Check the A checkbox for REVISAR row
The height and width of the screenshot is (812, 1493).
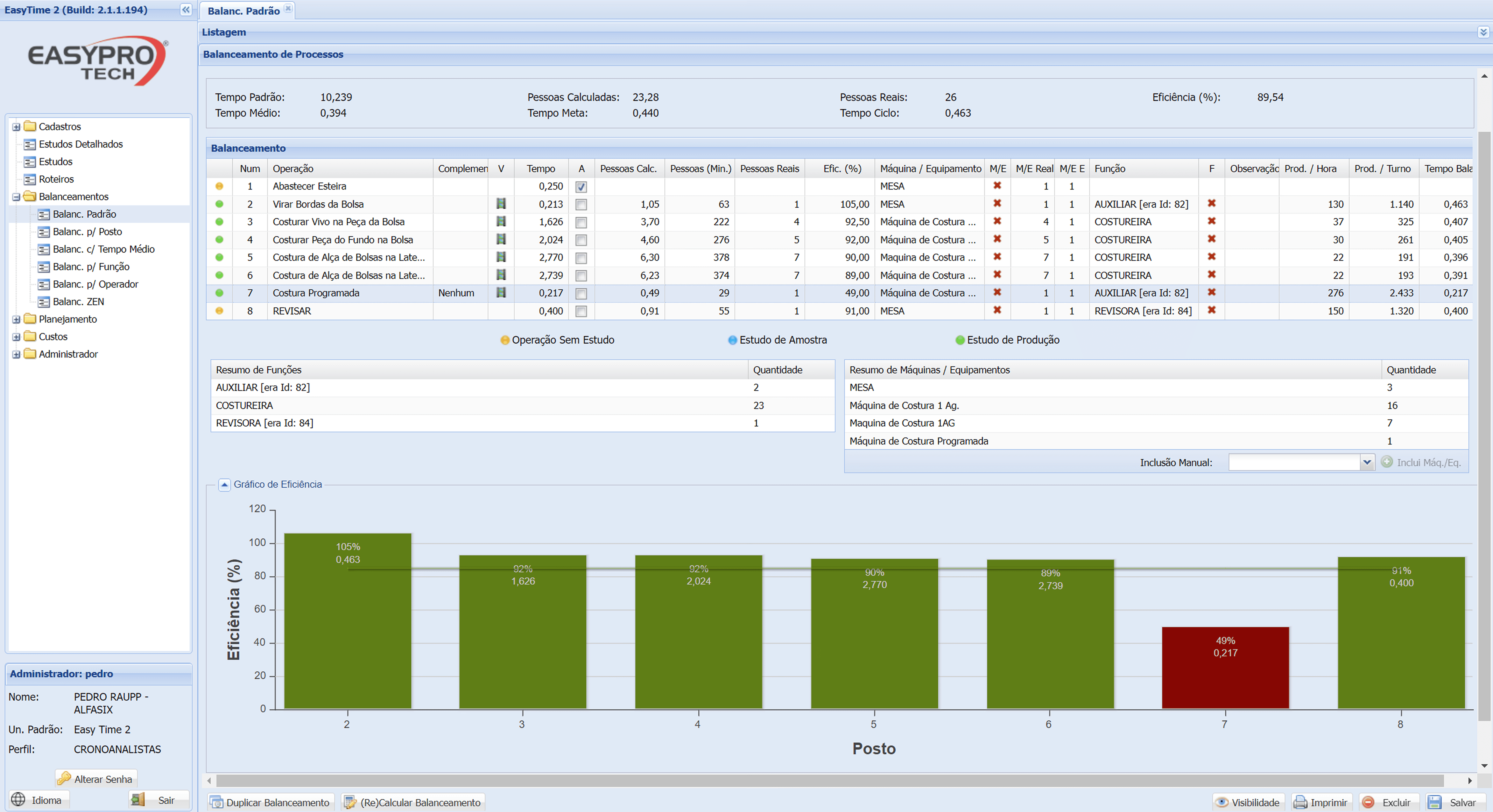coord(581,311)
